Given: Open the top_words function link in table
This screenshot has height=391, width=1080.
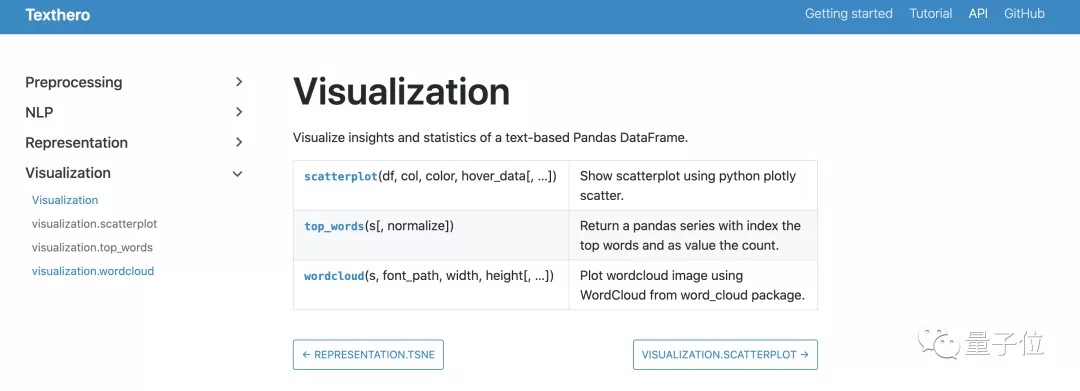Looking at the screenshot, I should [x=334, y=226].
